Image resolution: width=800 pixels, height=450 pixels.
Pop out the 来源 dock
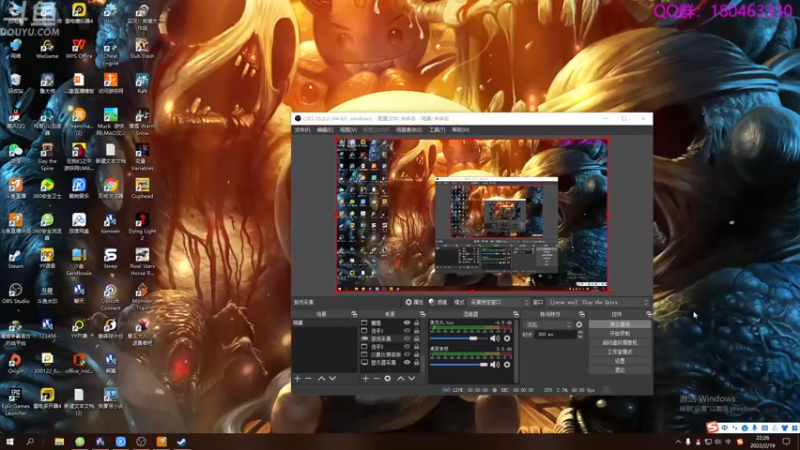[422, 314]
